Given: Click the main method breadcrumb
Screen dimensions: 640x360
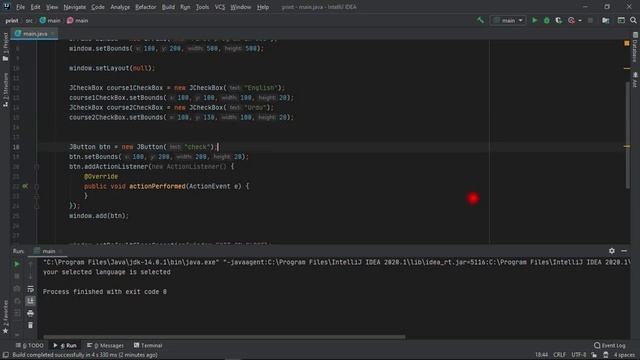Looking at the screenshot, I should pos(78,20).
